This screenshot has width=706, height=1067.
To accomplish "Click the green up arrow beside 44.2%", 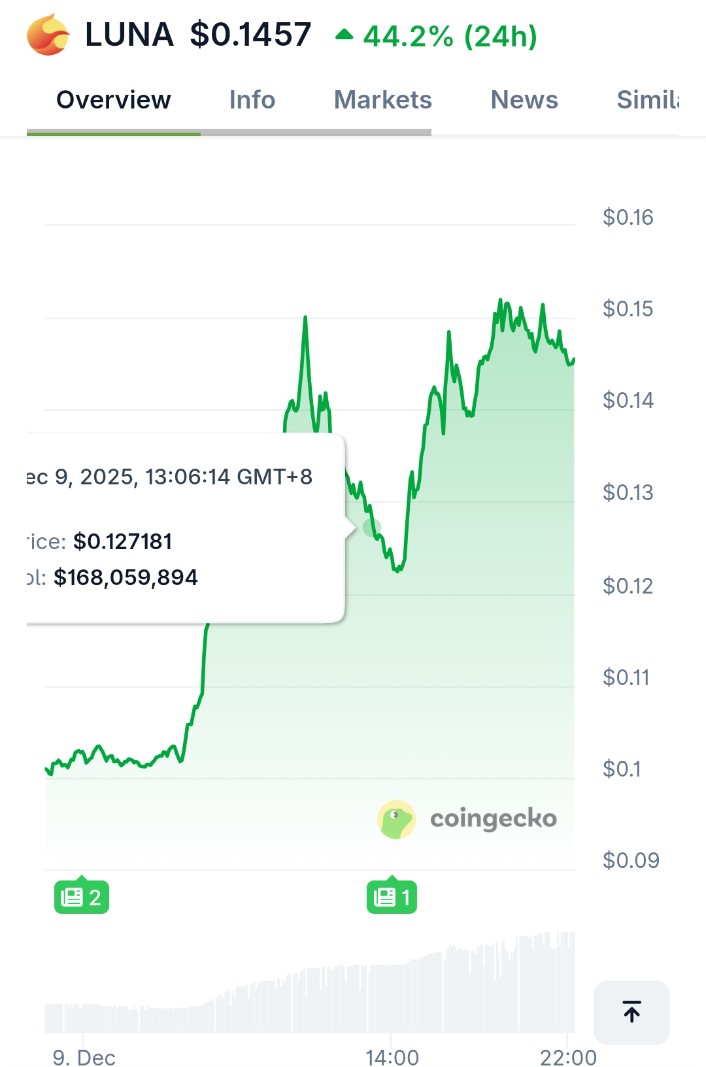I will (x=344, y=35).
